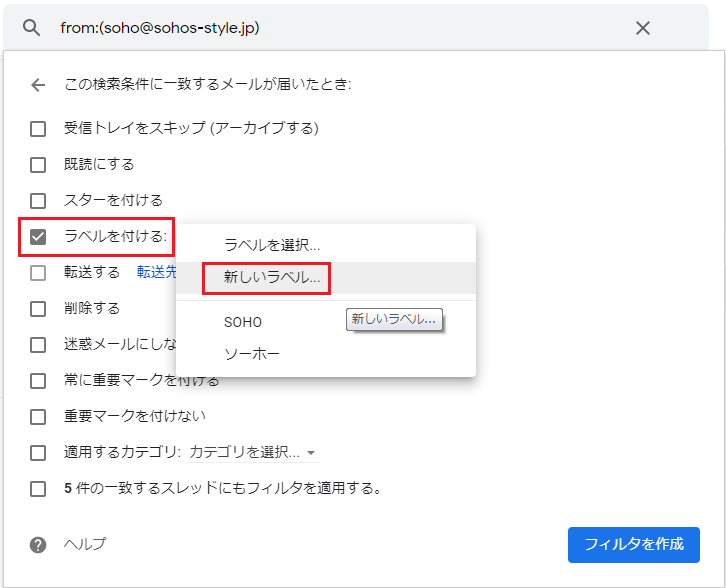Open the カテゴリを選択 dropdown

[x=254, y=452]
